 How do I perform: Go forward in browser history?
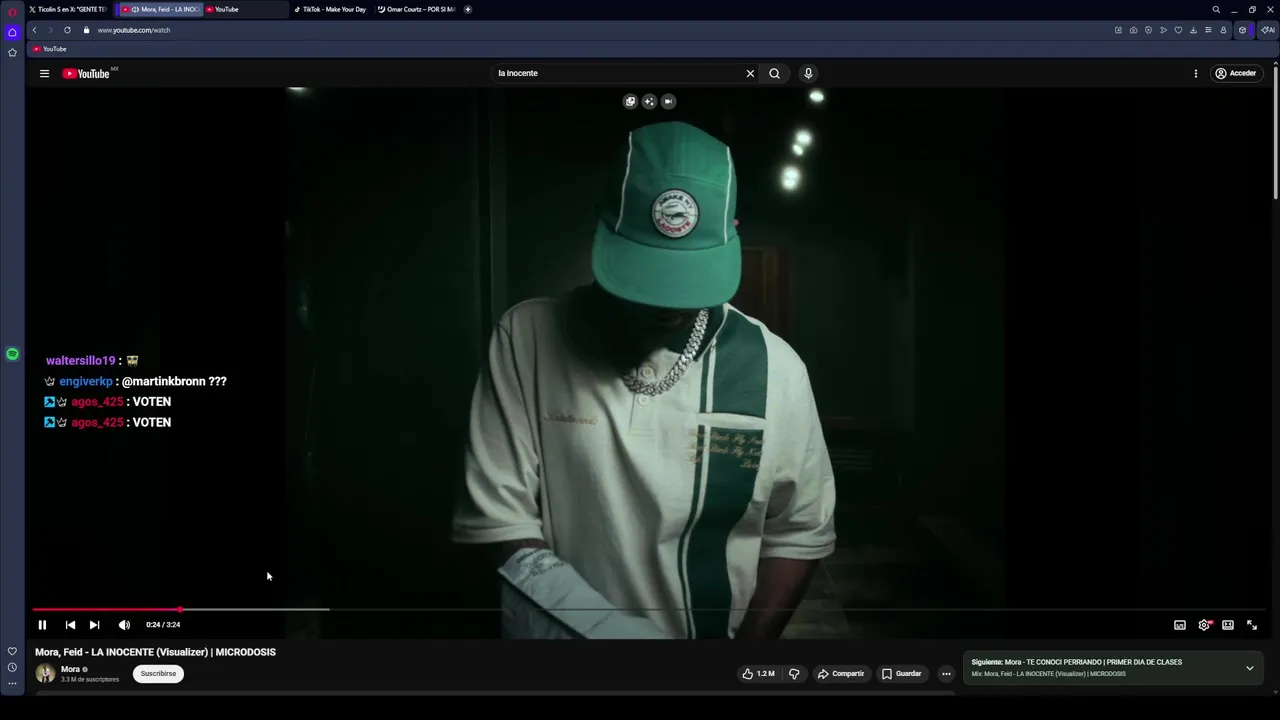pos(50,30)
